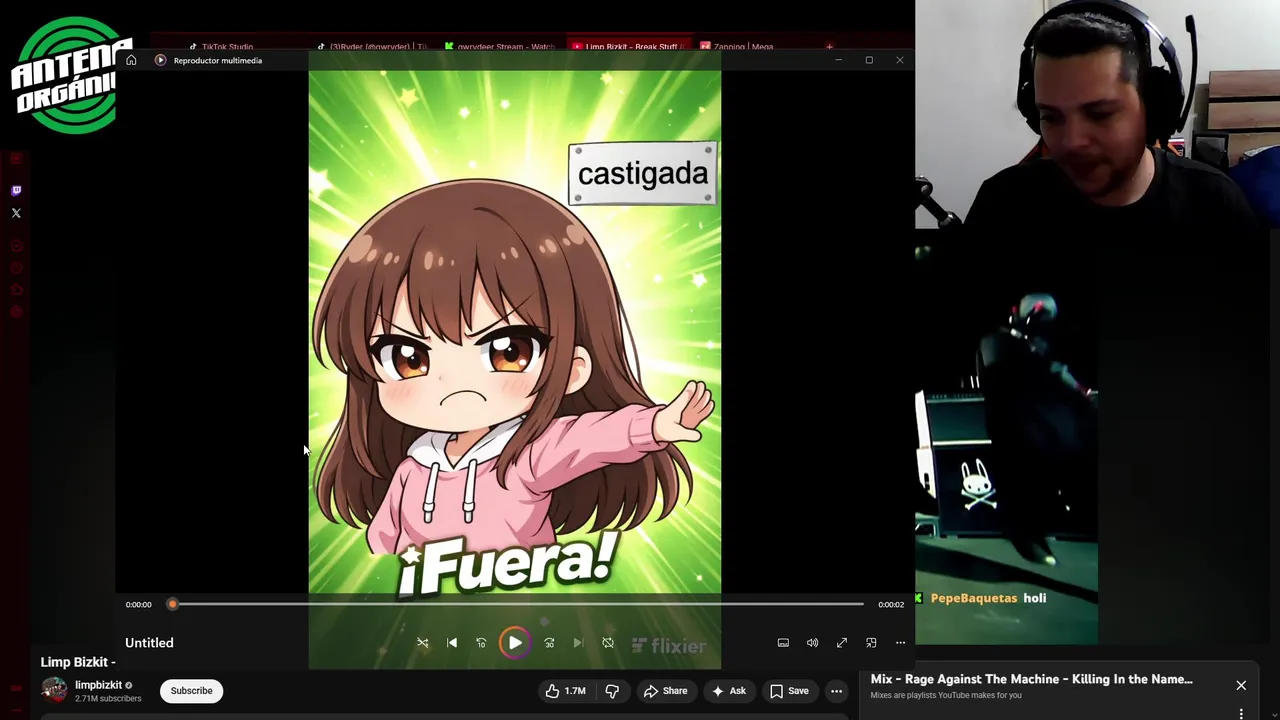Screen dimensions: 1280x720
Task: Open the limpbizkit channel avatar
Action: (x=54, y=690)
